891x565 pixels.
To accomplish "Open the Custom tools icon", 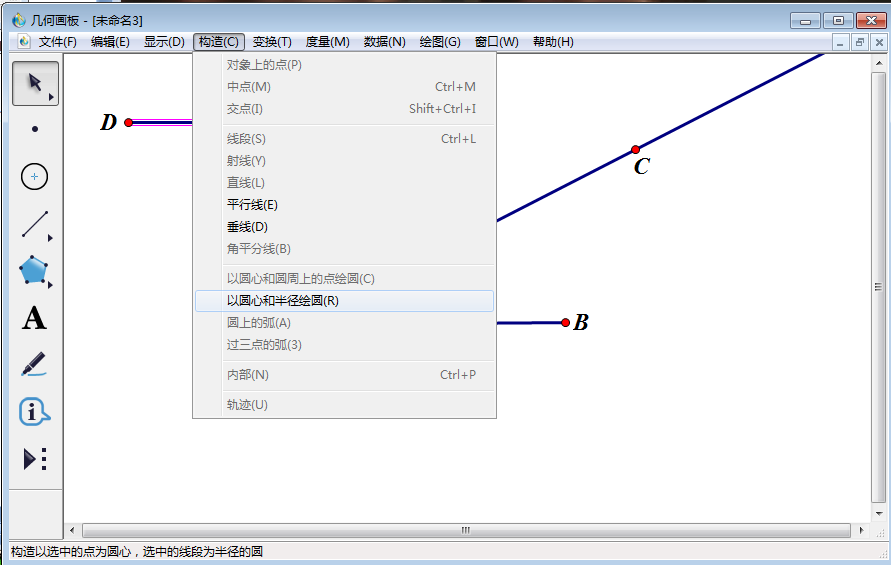I will point(34,459).
